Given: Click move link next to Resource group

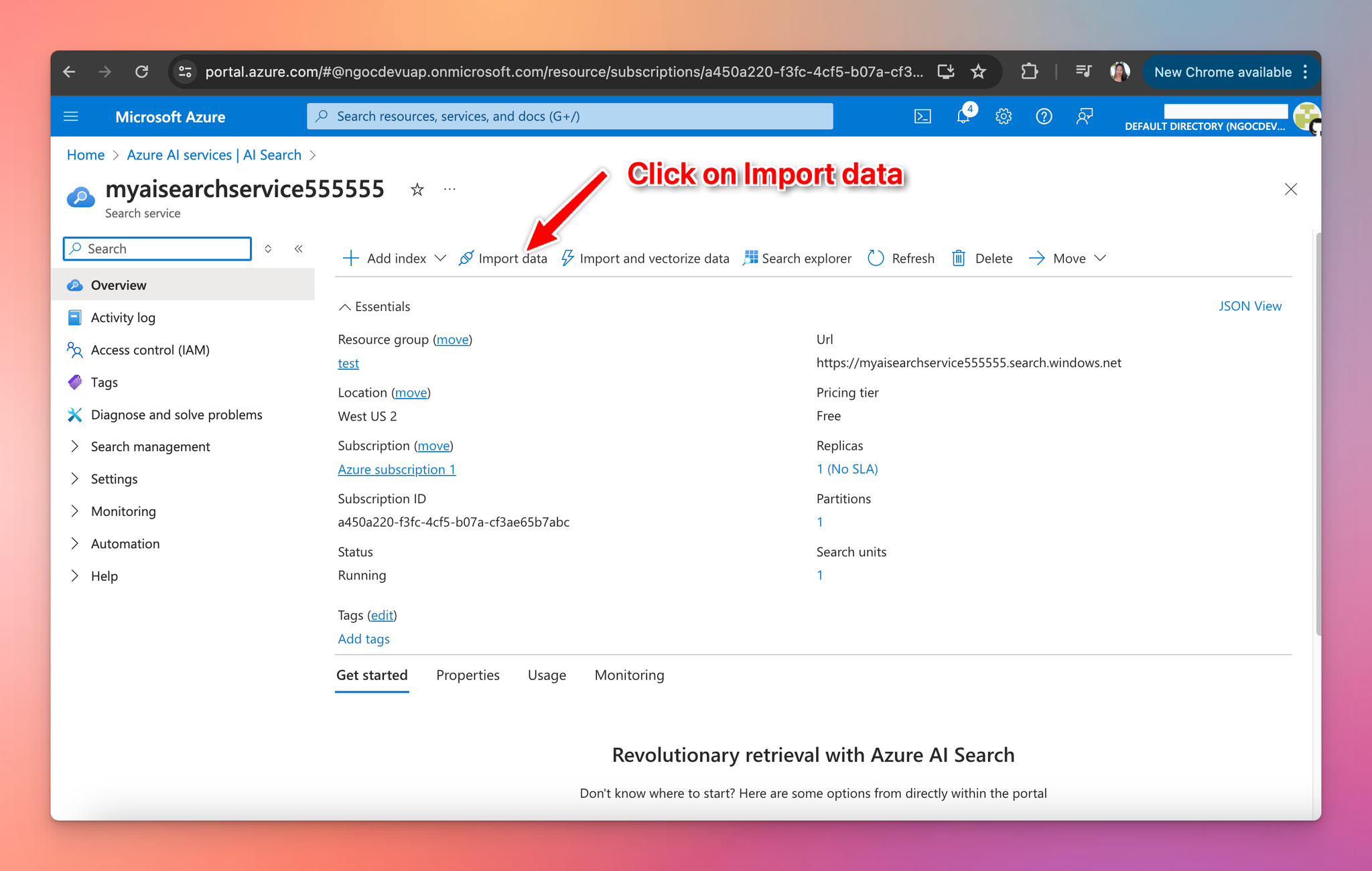Looking at the screenshot, I should coord(452,339).
